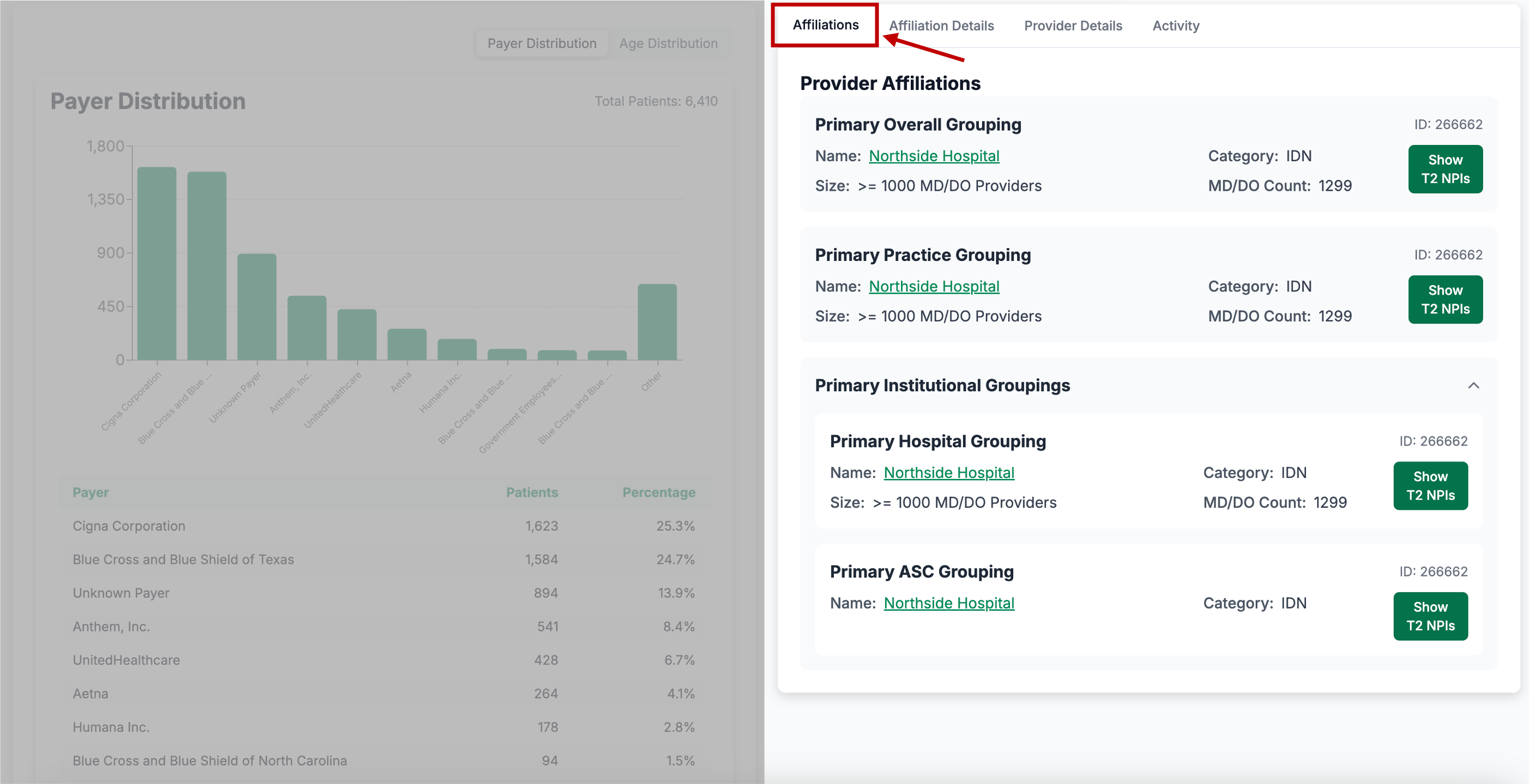Open Northside Hospital link under ASC Grouping
1531x784 pixels.
[x=948, y=603]
